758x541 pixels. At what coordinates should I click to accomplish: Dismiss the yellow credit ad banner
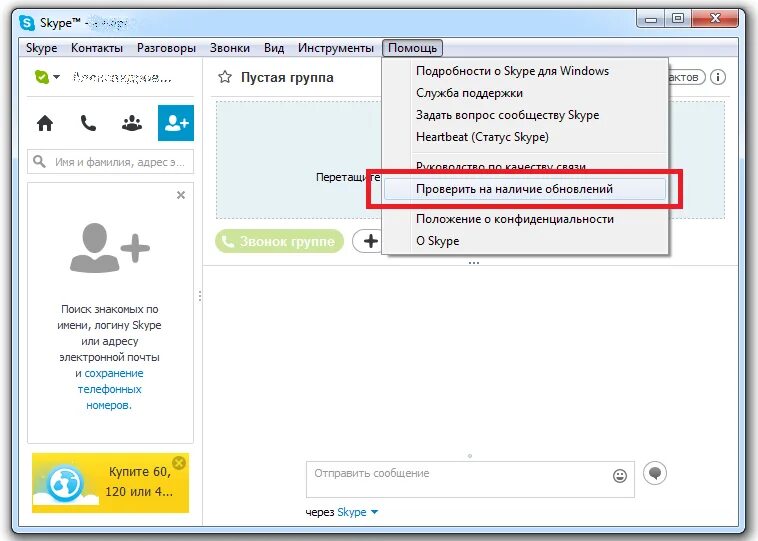179,463
